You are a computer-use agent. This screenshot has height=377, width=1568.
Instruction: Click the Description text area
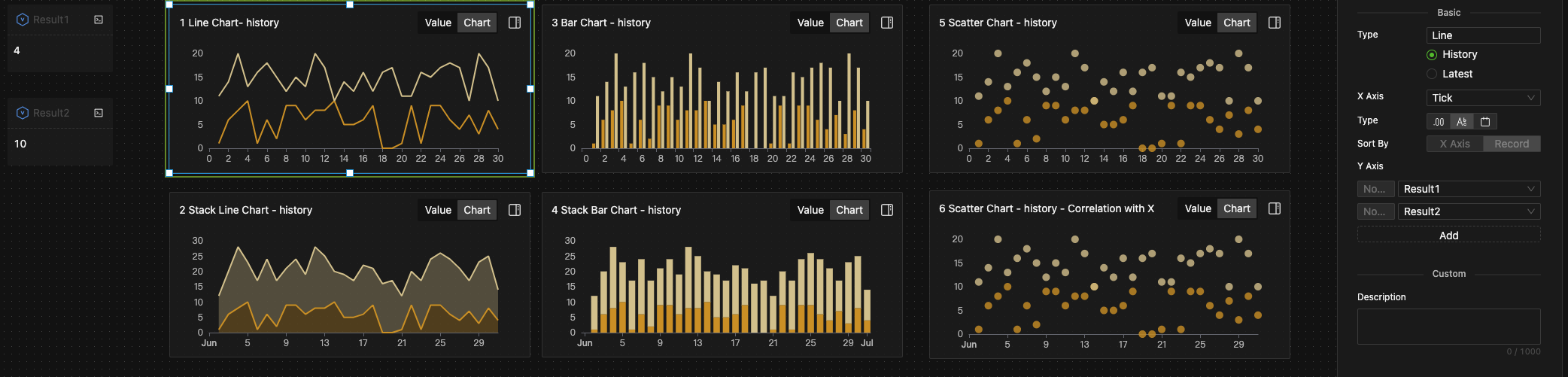pos(1448,326)
